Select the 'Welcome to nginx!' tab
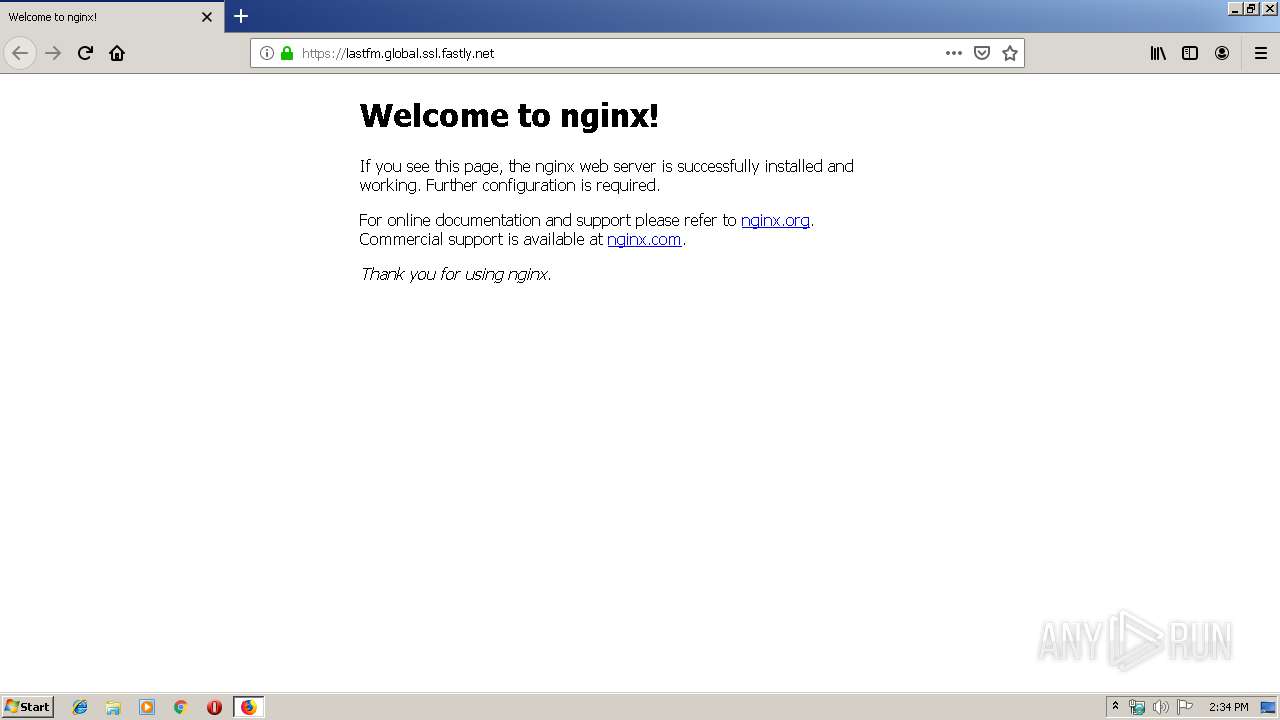The width and height of the screenshot is (1280, 720). pyautogui.click(x=112, y=17)
